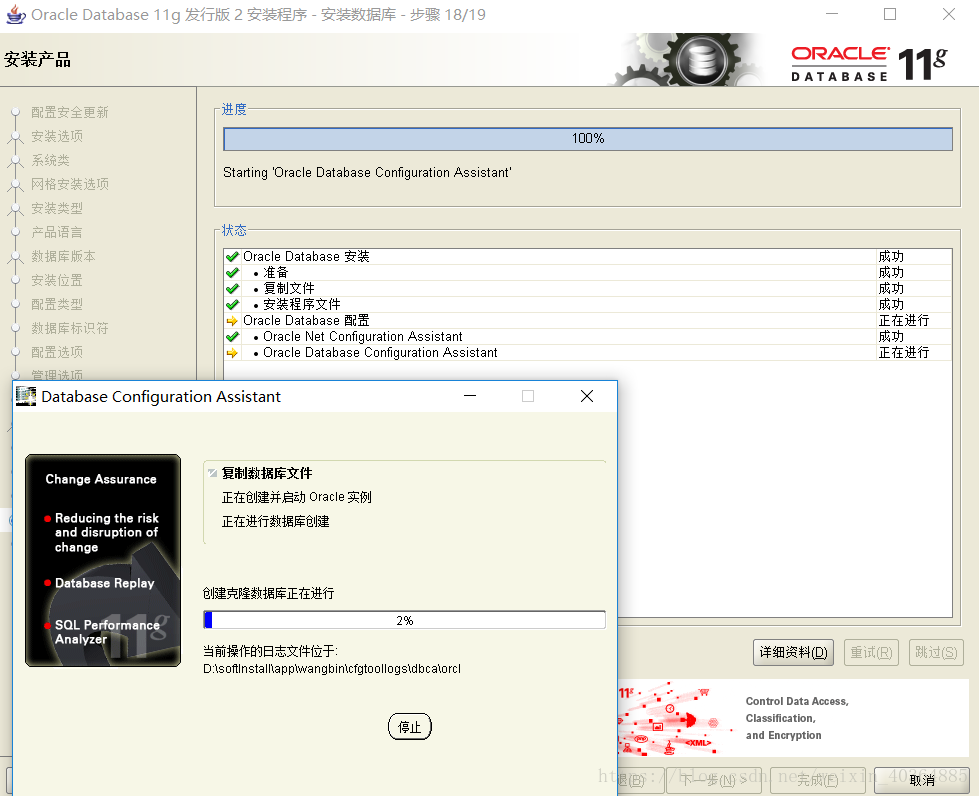Click the 100% installer progress bar
This screenshot has height=796, width=979.
coord(588,139)
